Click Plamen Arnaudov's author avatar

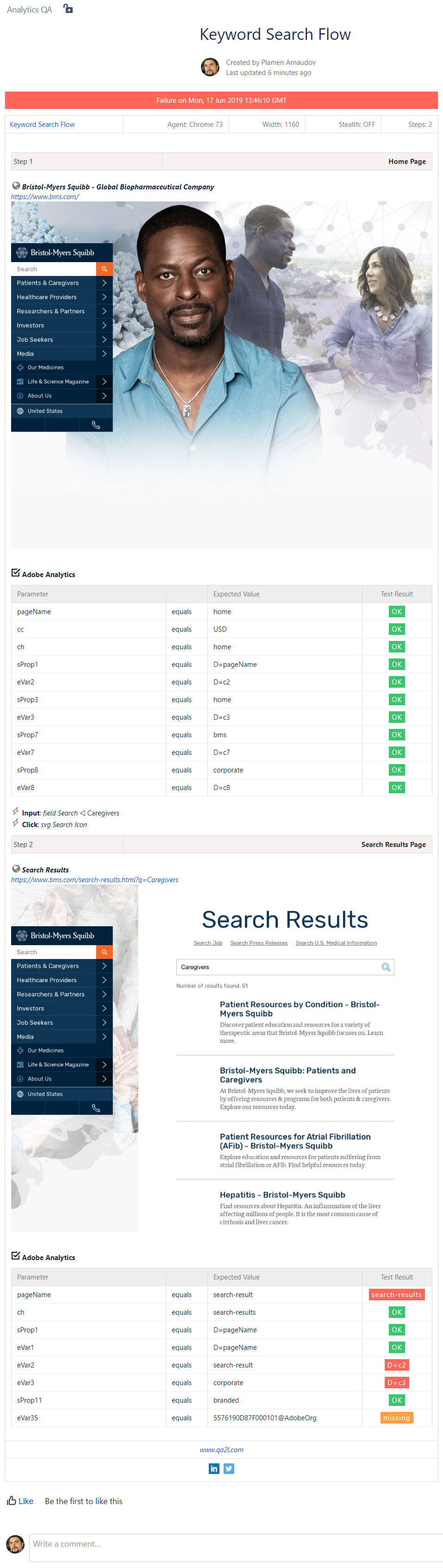pos(210,67)
